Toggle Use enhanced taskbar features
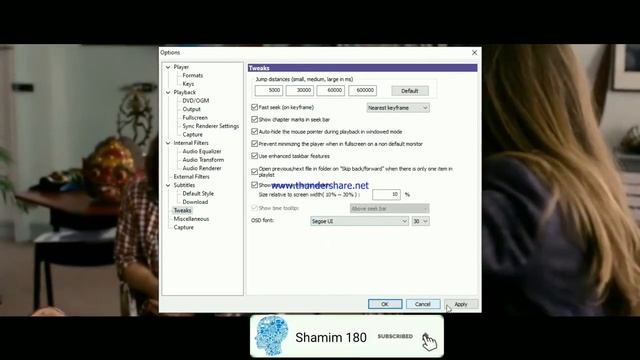Viewport: 640px width, 360px height. pos(255,156)
